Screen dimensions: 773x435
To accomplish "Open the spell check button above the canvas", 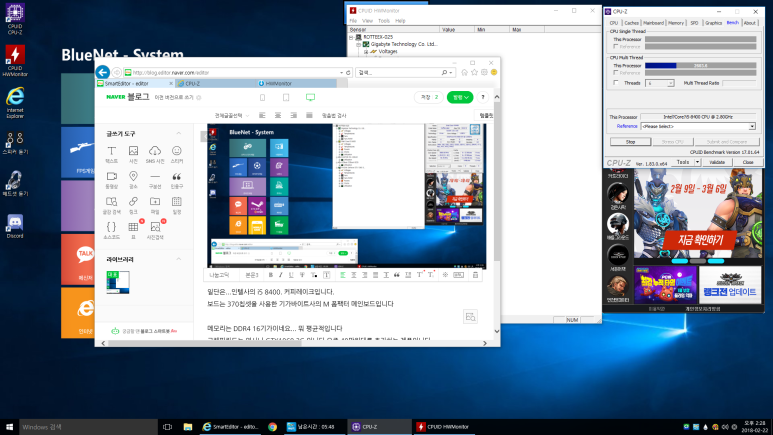I will tap(334, 115).
